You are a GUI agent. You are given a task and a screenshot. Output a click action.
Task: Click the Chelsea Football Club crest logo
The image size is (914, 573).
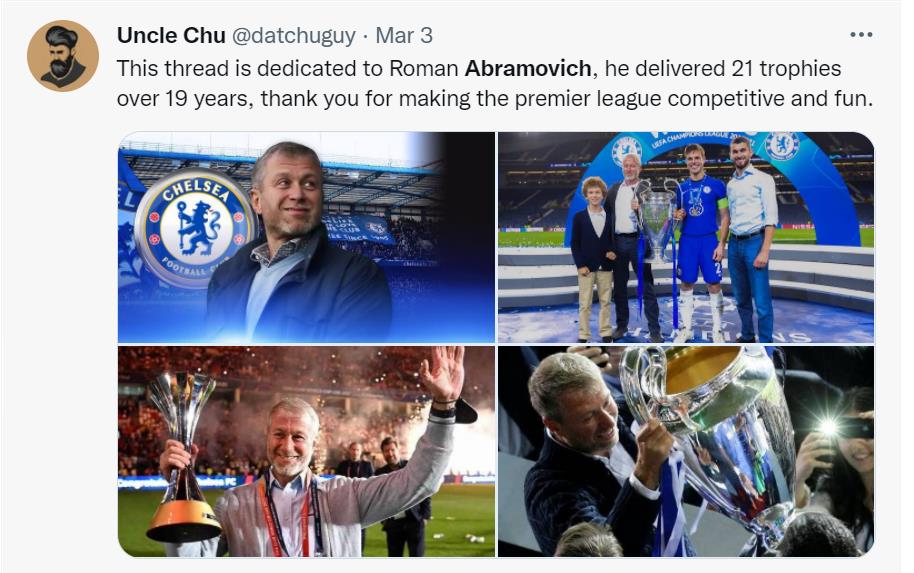[195, 228]
